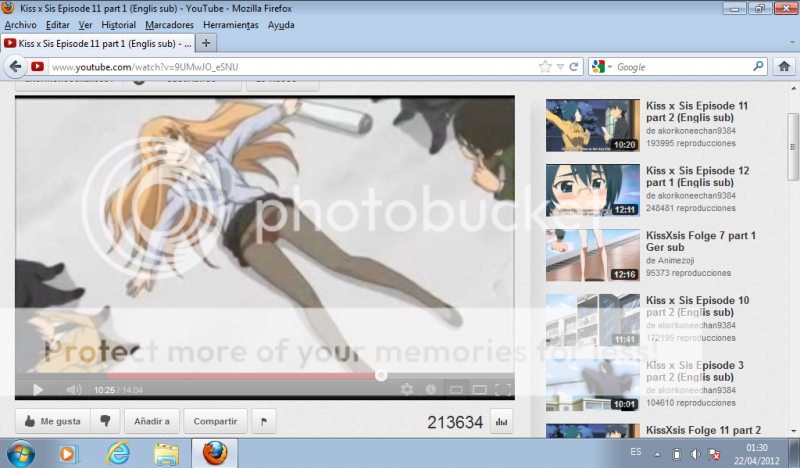Viewport: 800px width, 468px height.
Task: Click page scrollbar down arrow
Action: click(x=793, y=431)
